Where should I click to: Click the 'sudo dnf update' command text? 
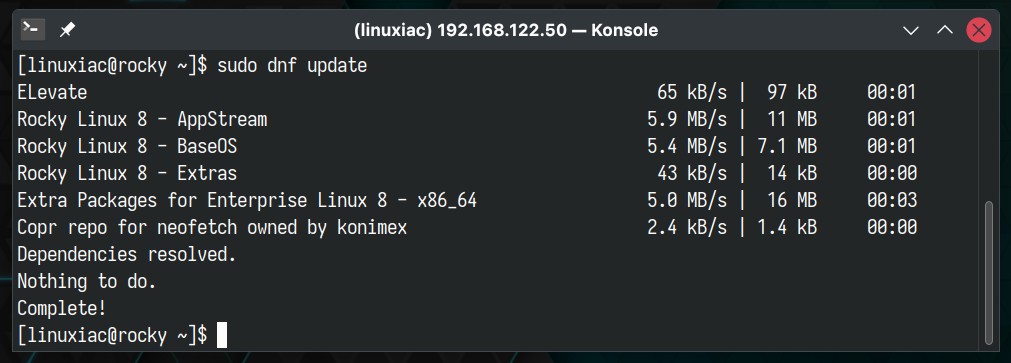click(292, 65)
